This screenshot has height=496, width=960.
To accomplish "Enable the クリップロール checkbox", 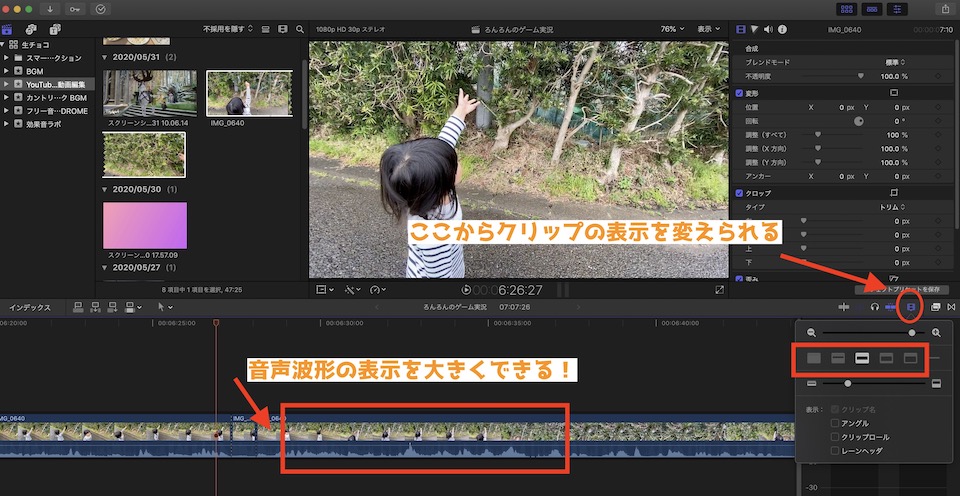I will (835, 437).
